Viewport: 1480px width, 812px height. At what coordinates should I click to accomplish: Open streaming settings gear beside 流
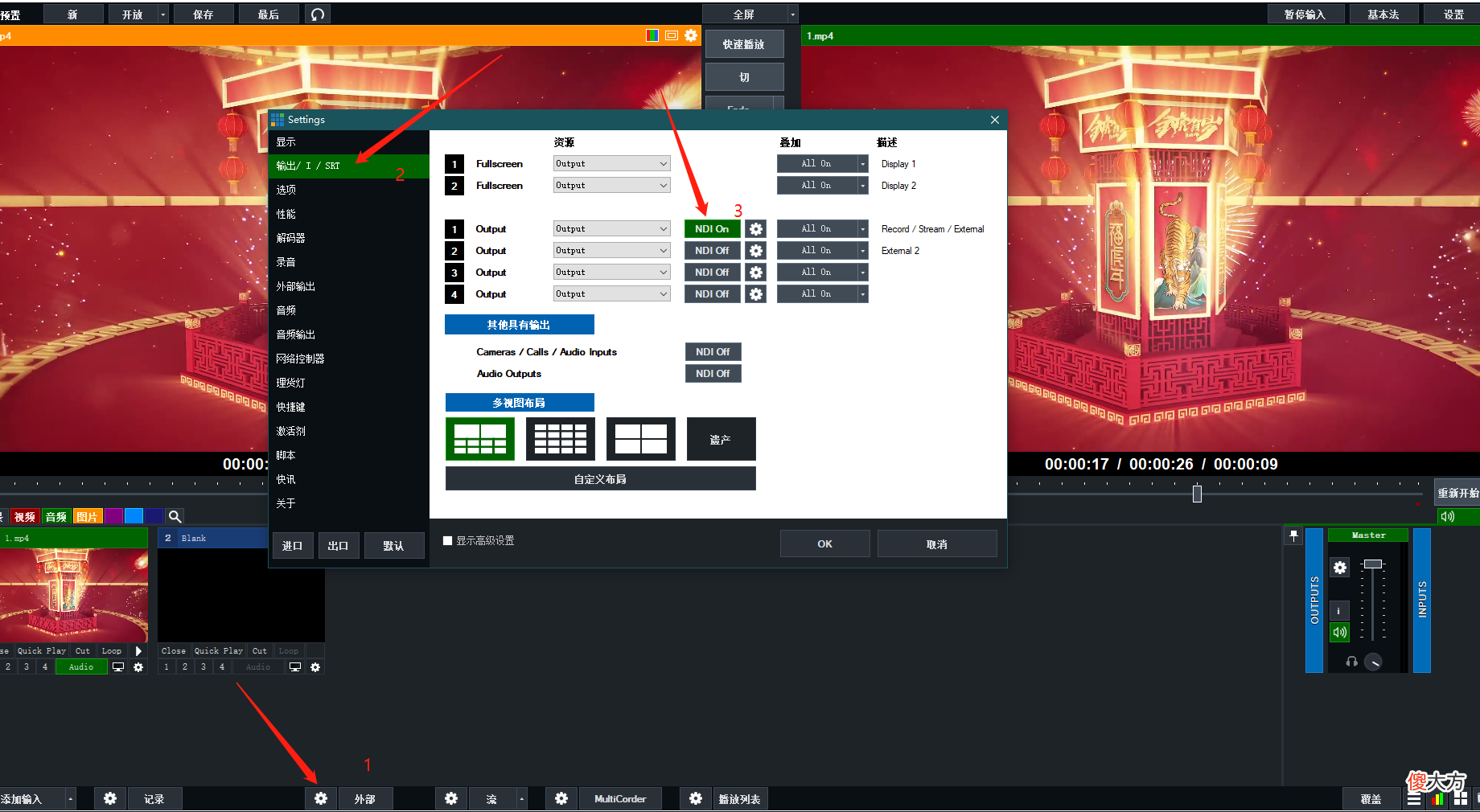(451, 798)
